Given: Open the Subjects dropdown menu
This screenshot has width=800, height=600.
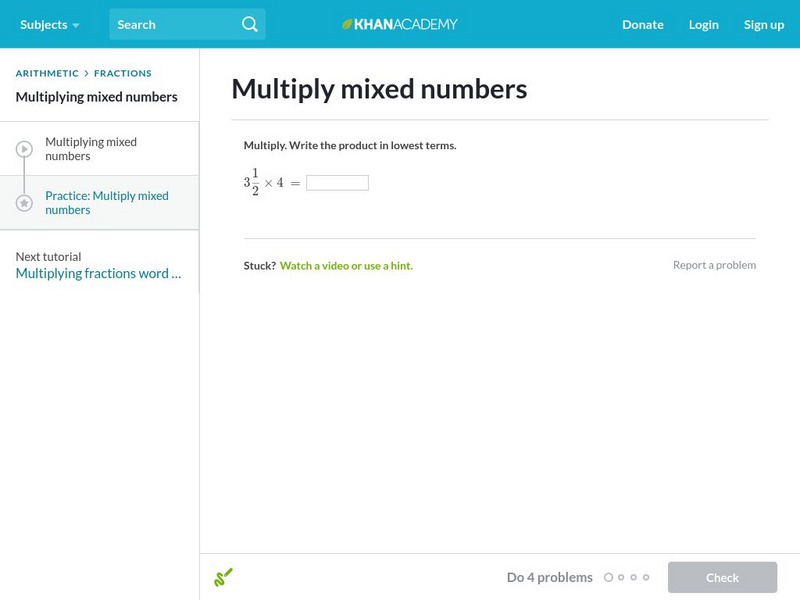Looking at the screenshot, I should (49, 24).
